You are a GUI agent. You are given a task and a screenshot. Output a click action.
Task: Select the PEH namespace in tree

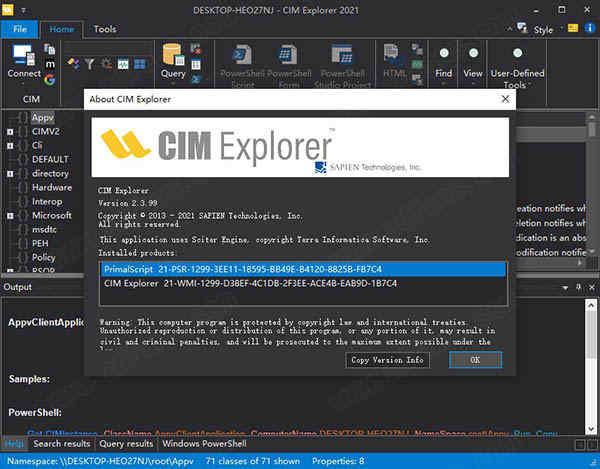[40, 244]
